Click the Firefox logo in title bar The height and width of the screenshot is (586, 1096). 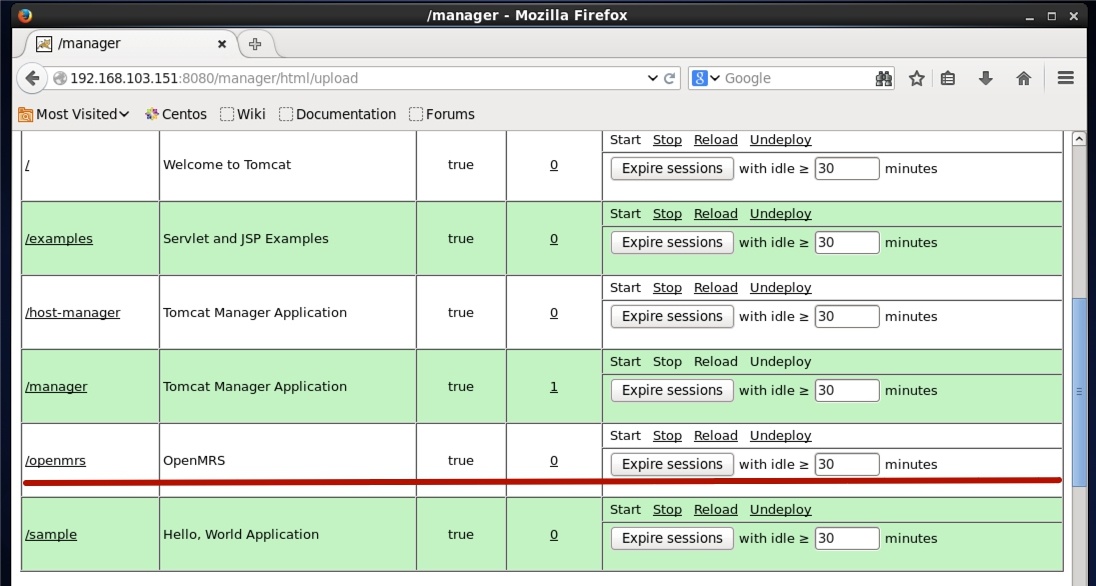pyautogui.click(x=25, y=15)
